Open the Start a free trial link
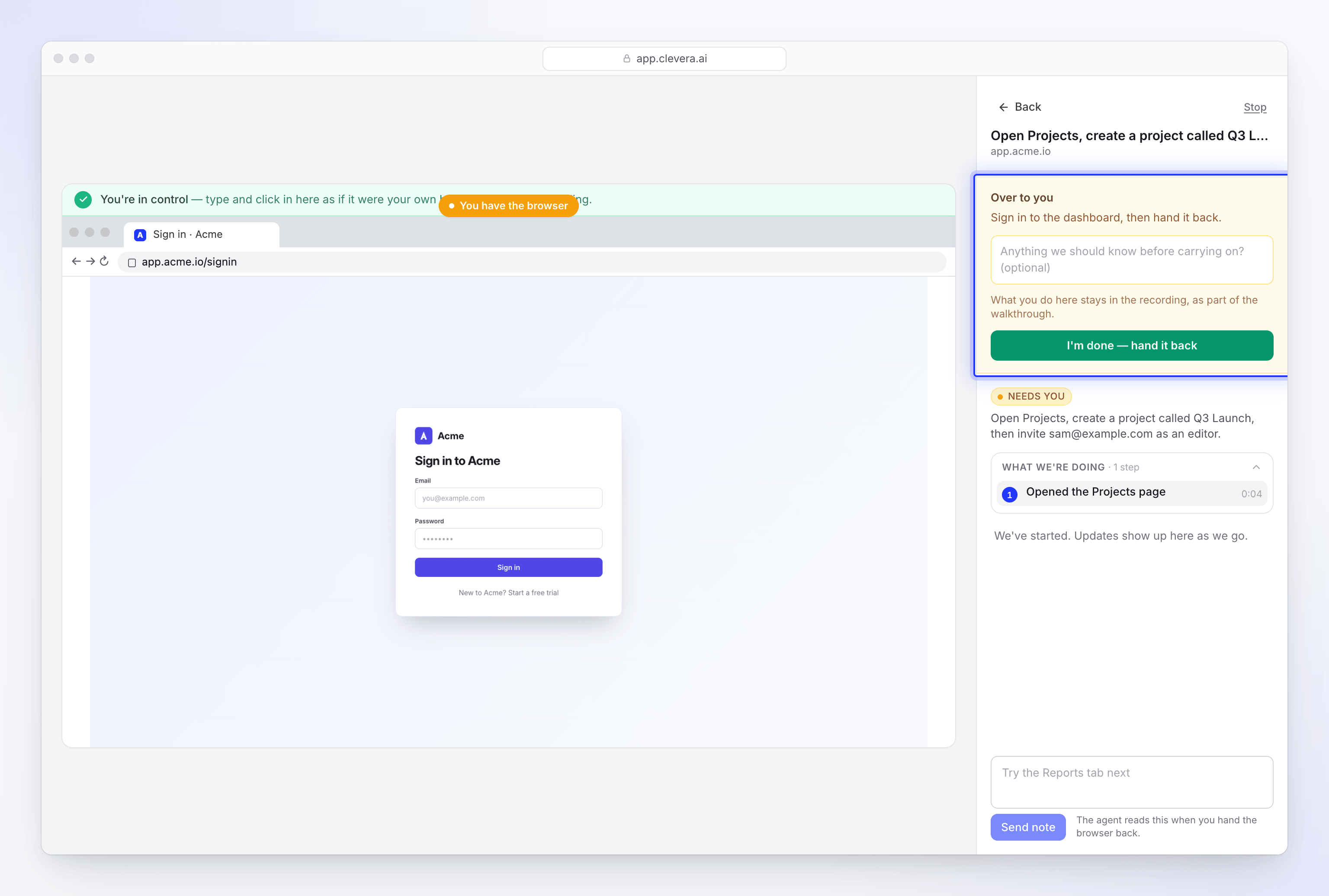 pyautogui.click(x=533, y=592)
